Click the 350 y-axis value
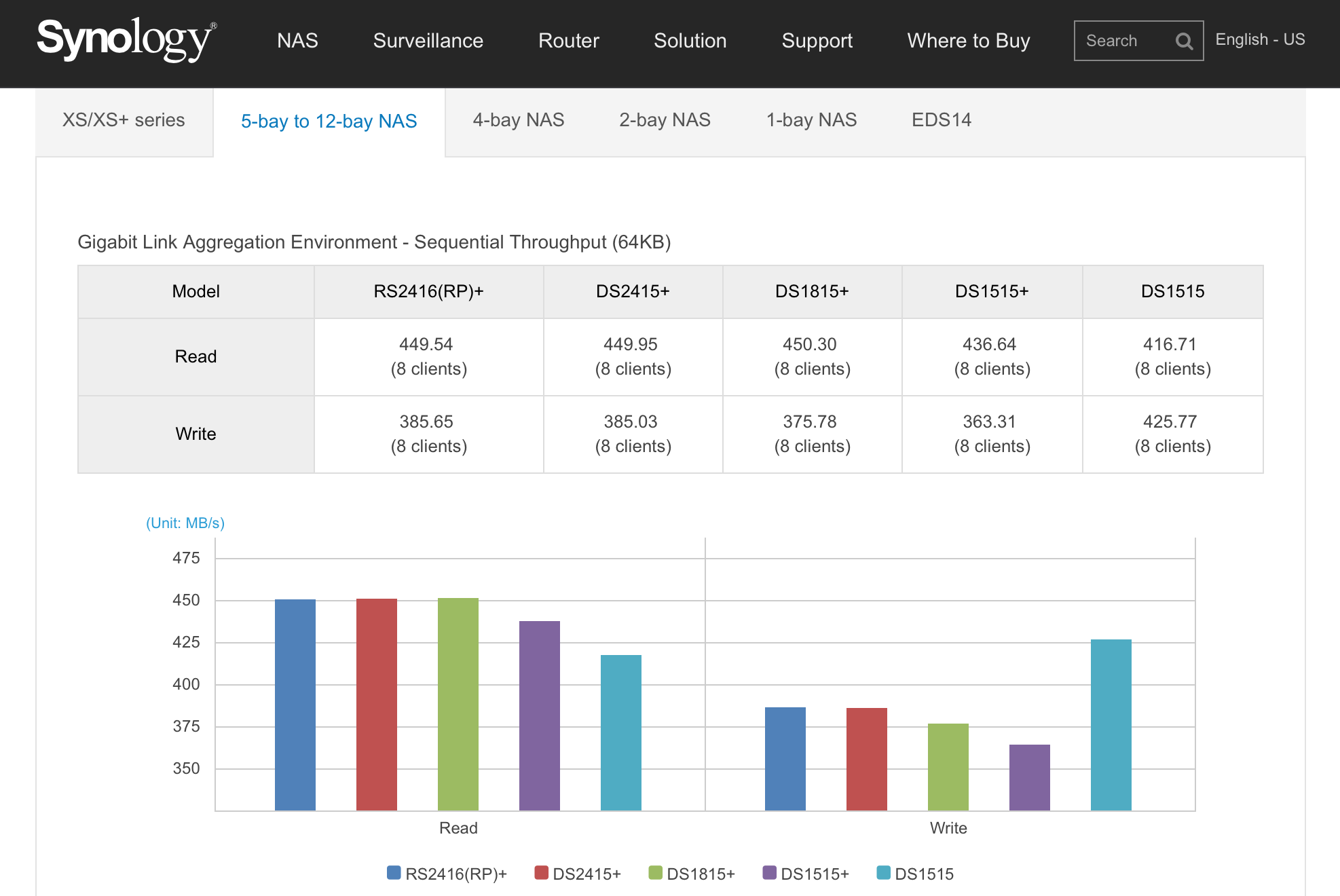Viewport: 1340px width, 896px height. tap(186, 768)
